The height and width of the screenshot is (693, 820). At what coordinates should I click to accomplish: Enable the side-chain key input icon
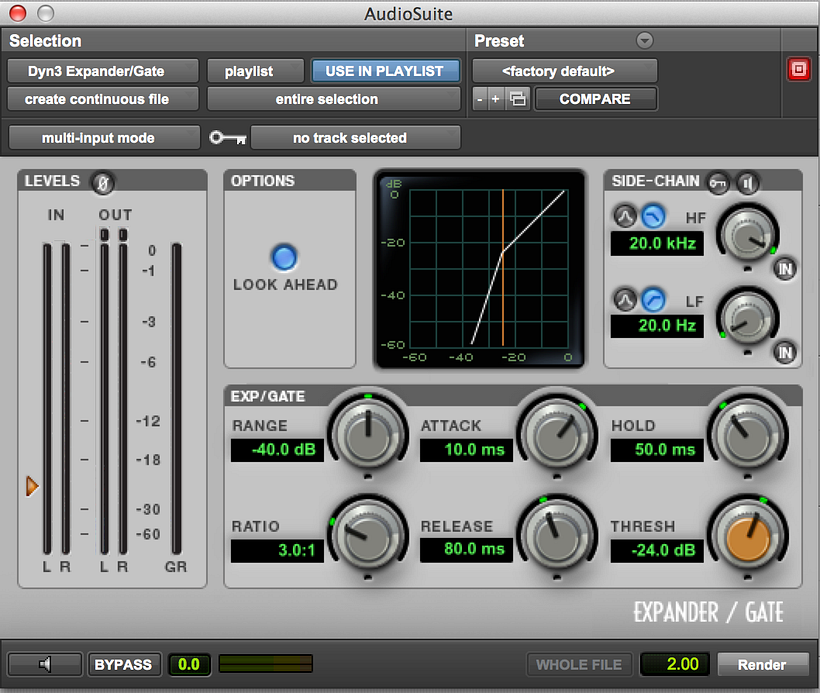pyautogui.click(x=716, y=183)
